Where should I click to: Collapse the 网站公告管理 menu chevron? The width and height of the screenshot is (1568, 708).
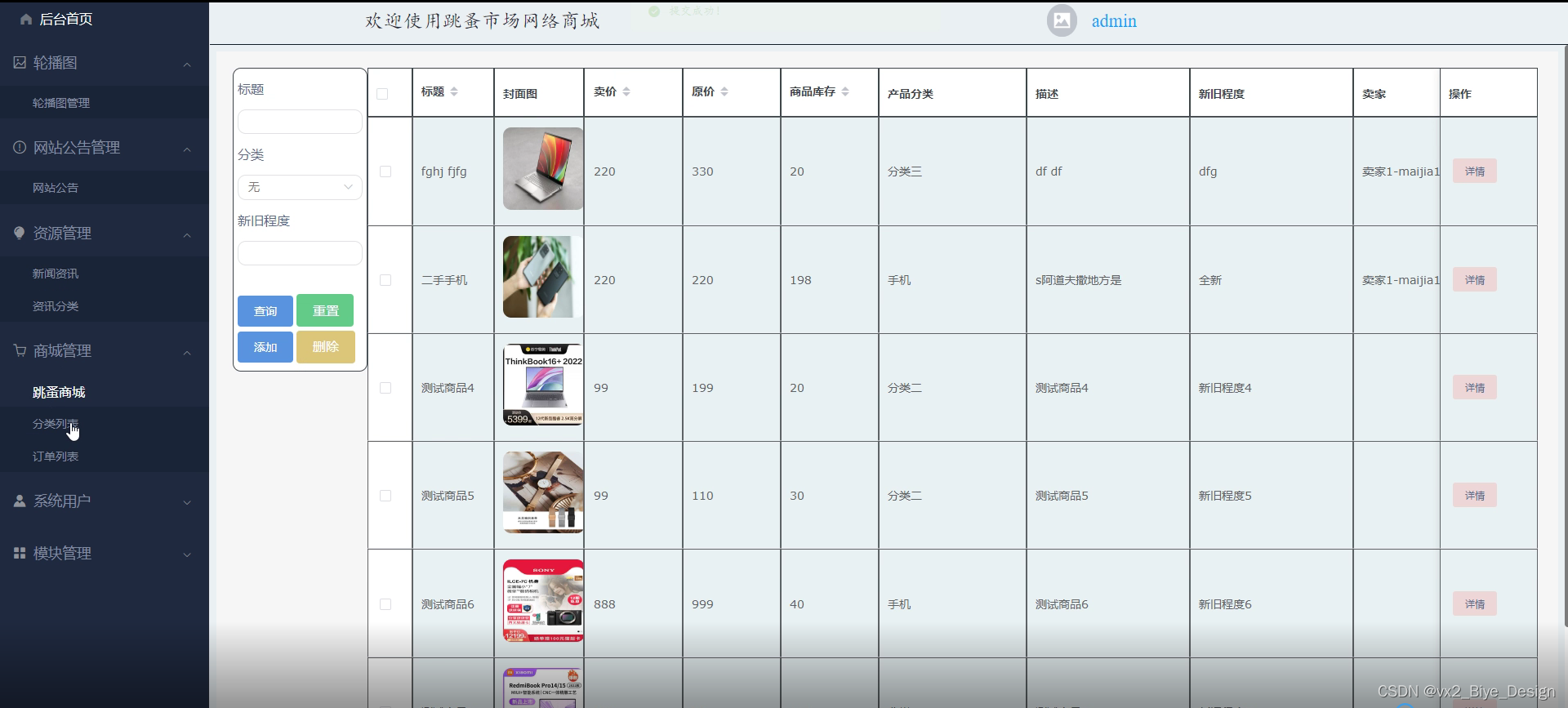point(187,149)
